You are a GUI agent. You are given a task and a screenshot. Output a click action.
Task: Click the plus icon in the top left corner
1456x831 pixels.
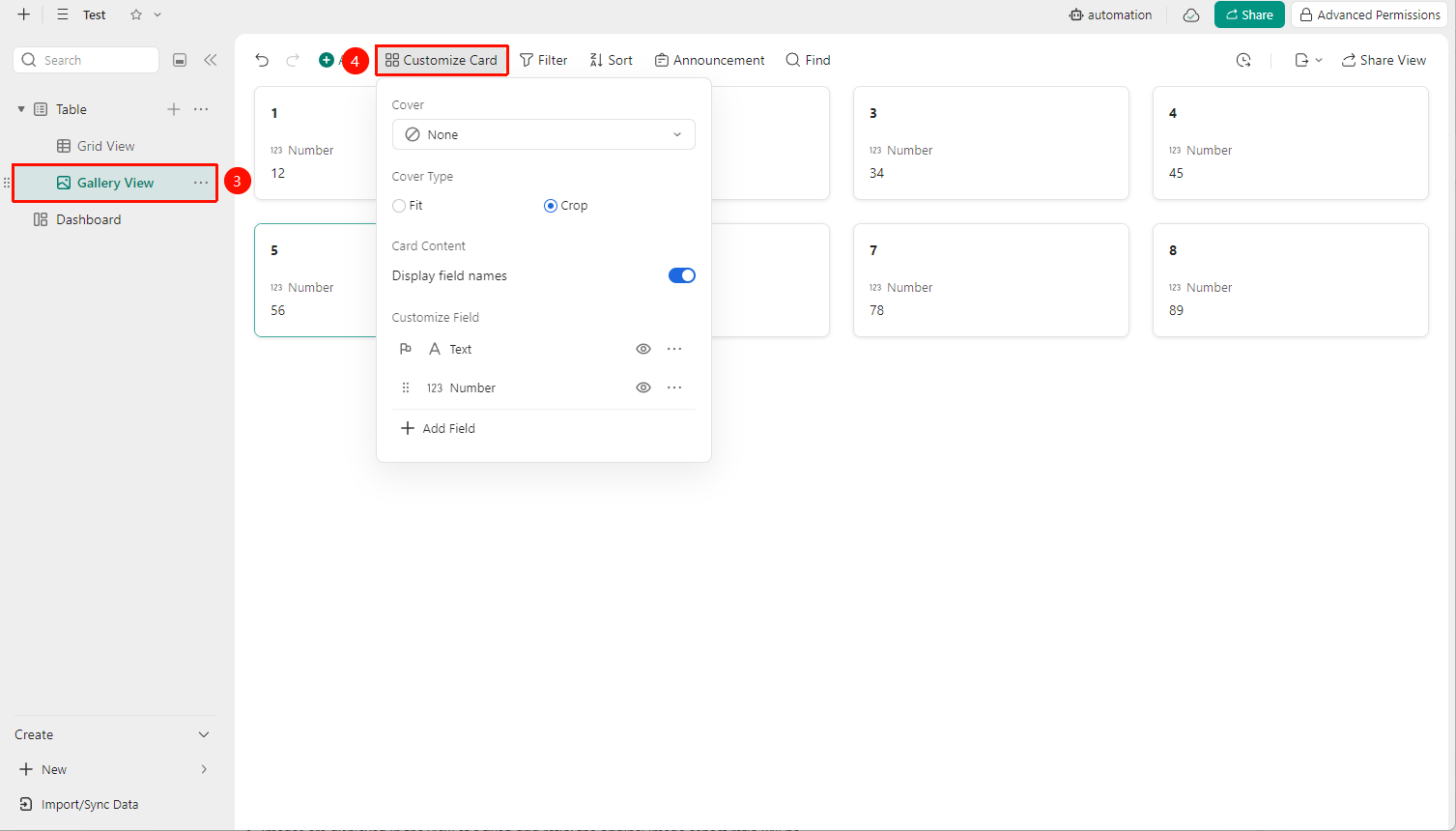coord(23,14)
